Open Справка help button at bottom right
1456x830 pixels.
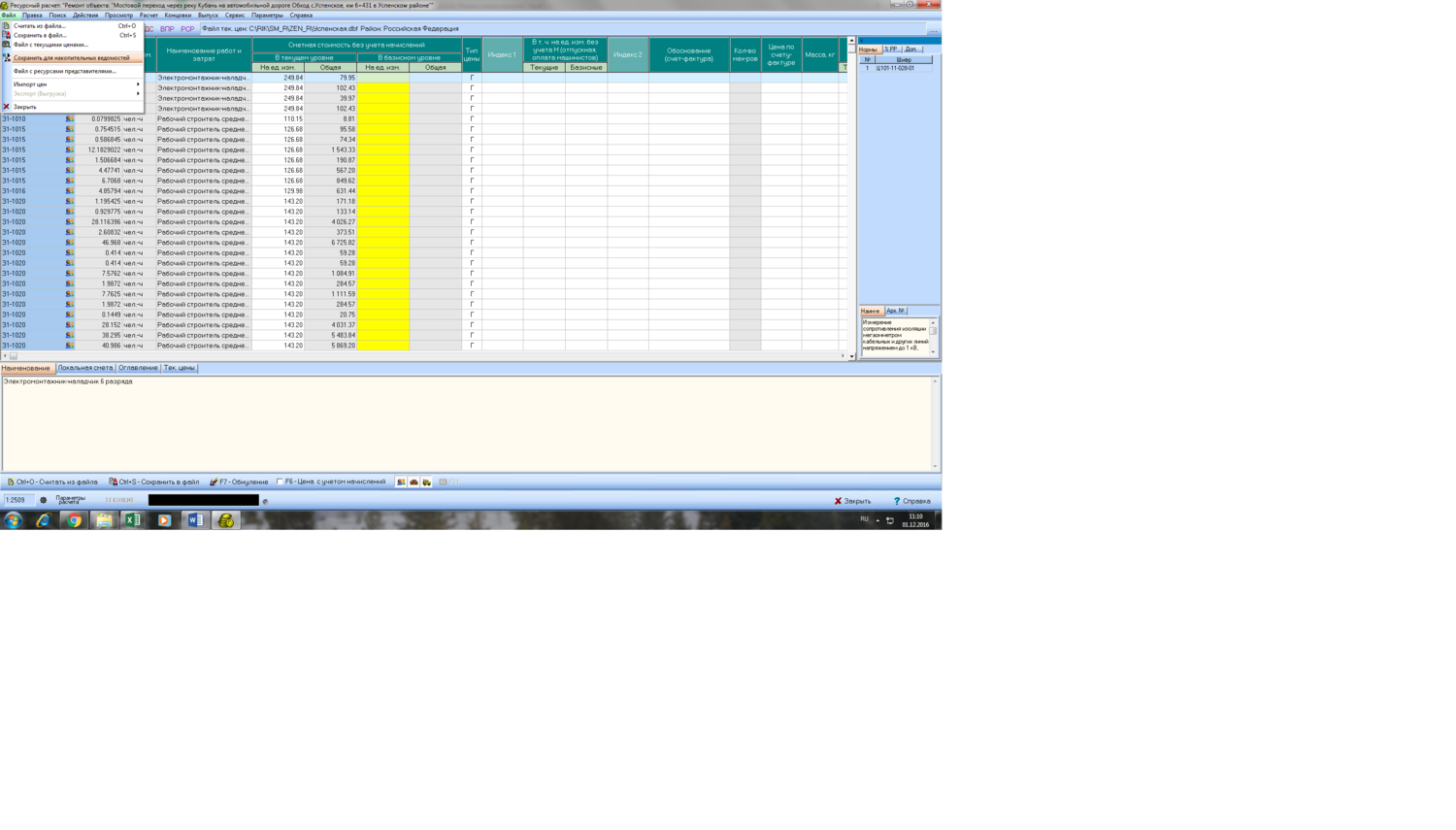point(911,501)
